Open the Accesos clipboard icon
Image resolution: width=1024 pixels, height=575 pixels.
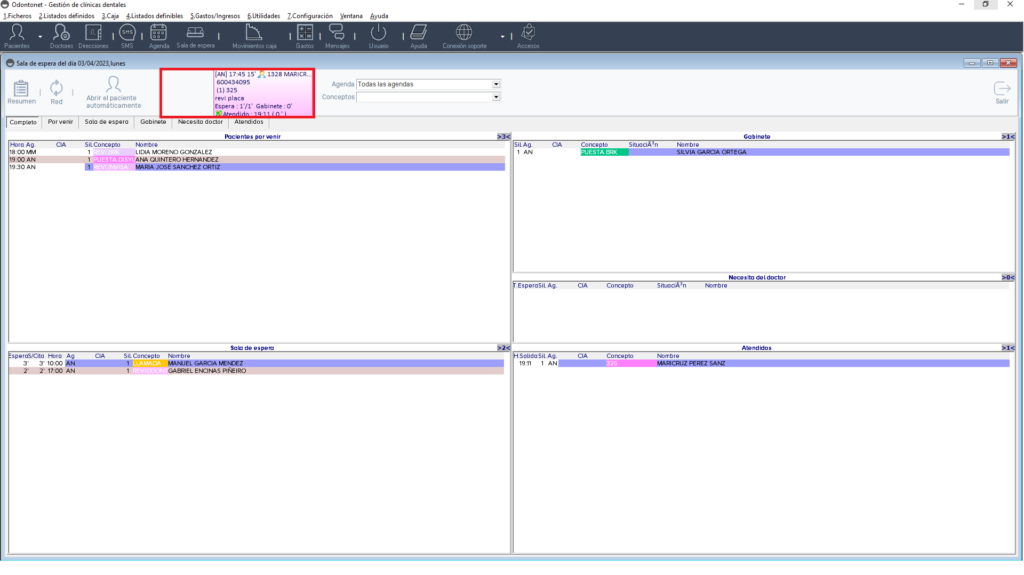pyautogui.click(x=528, y=36)
